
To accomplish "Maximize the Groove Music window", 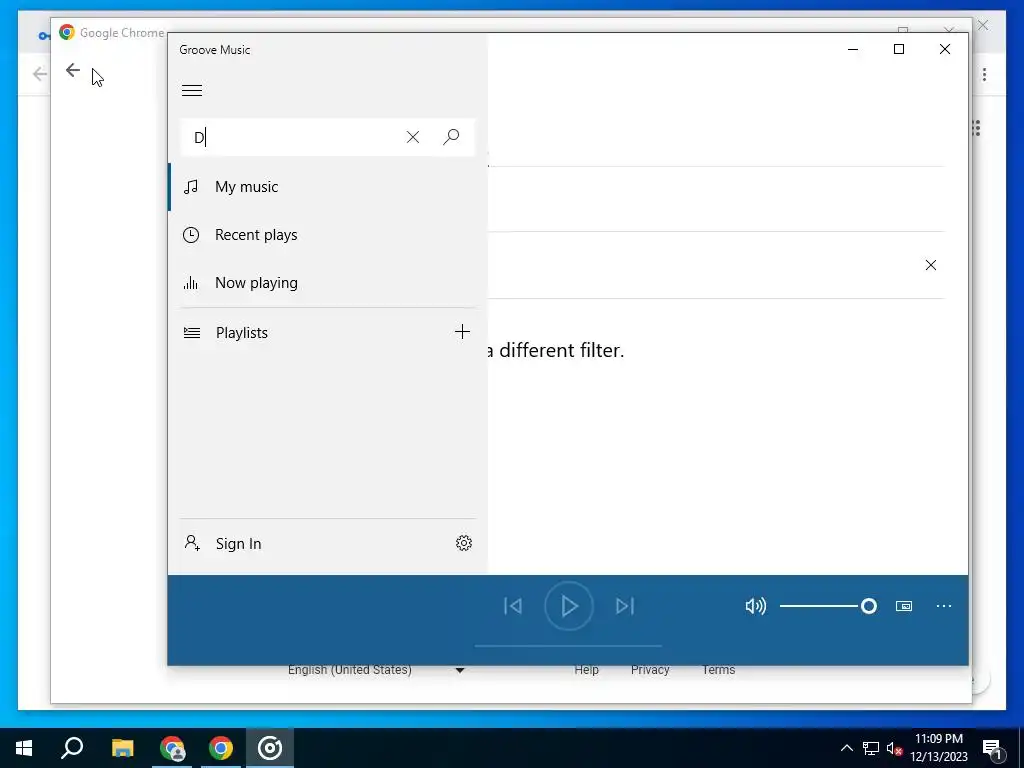I will [x=899, y=50].
